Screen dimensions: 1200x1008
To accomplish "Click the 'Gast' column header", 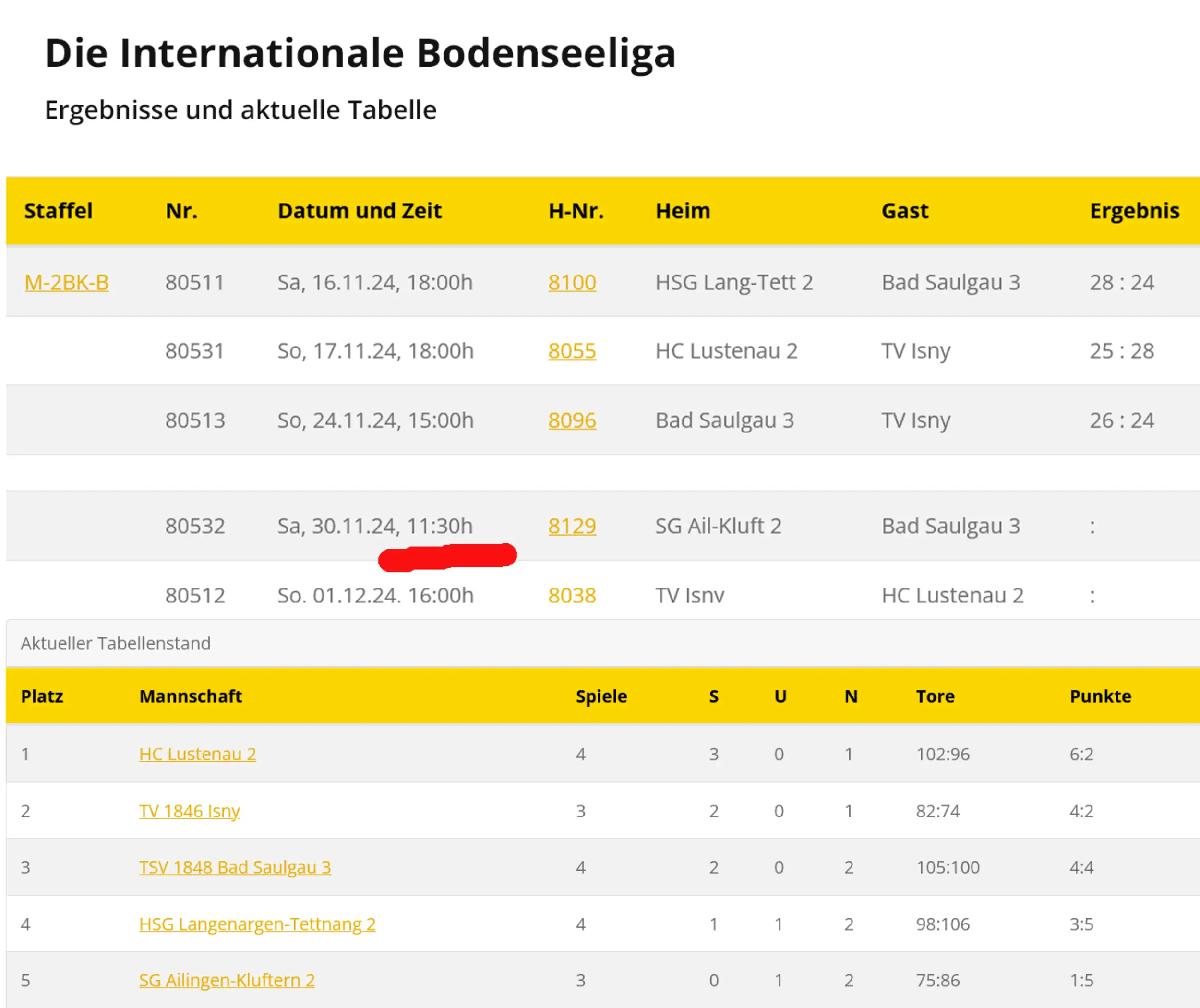I will [905, 211].
